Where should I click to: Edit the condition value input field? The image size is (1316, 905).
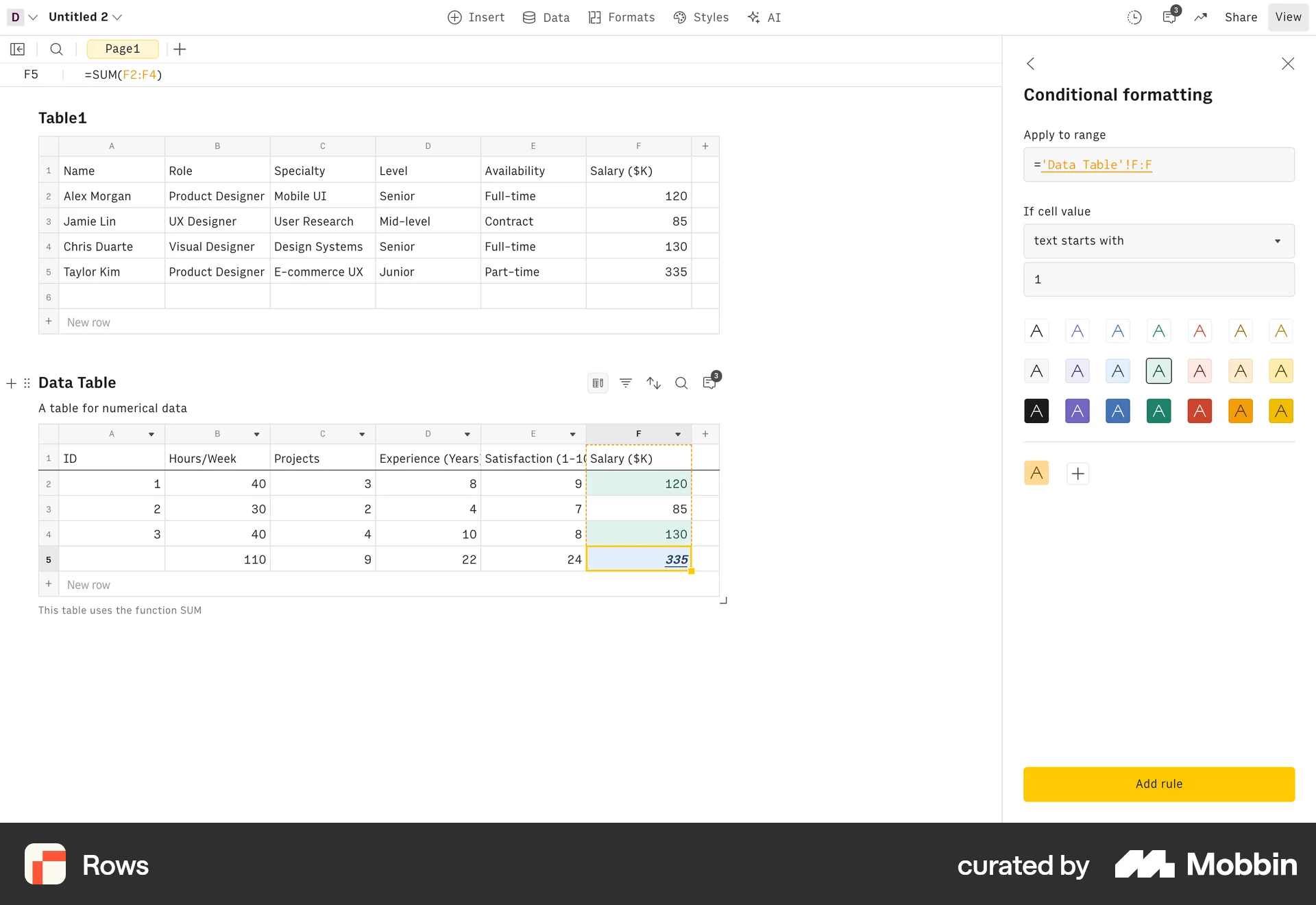(x=1158, y=279)
